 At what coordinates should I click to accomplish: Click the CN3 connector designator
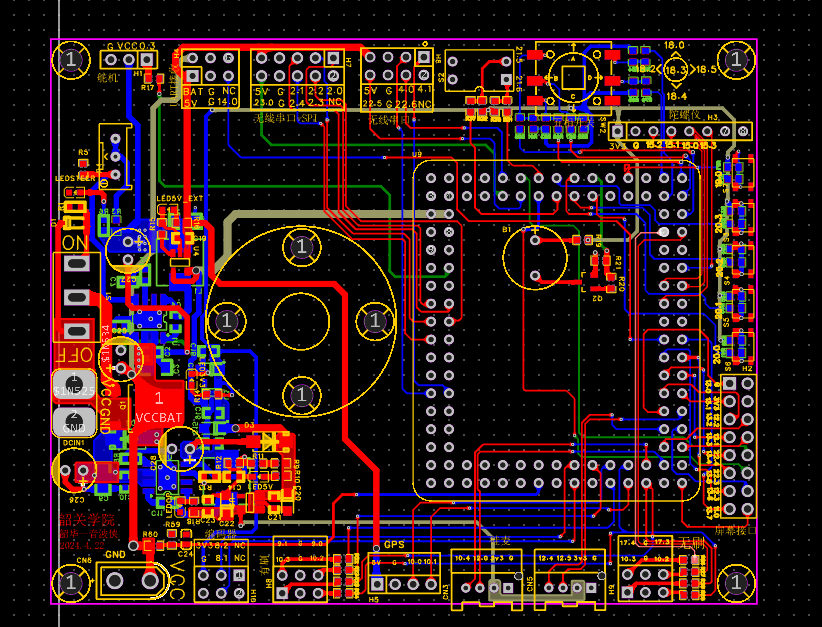[x=446, y=591]
